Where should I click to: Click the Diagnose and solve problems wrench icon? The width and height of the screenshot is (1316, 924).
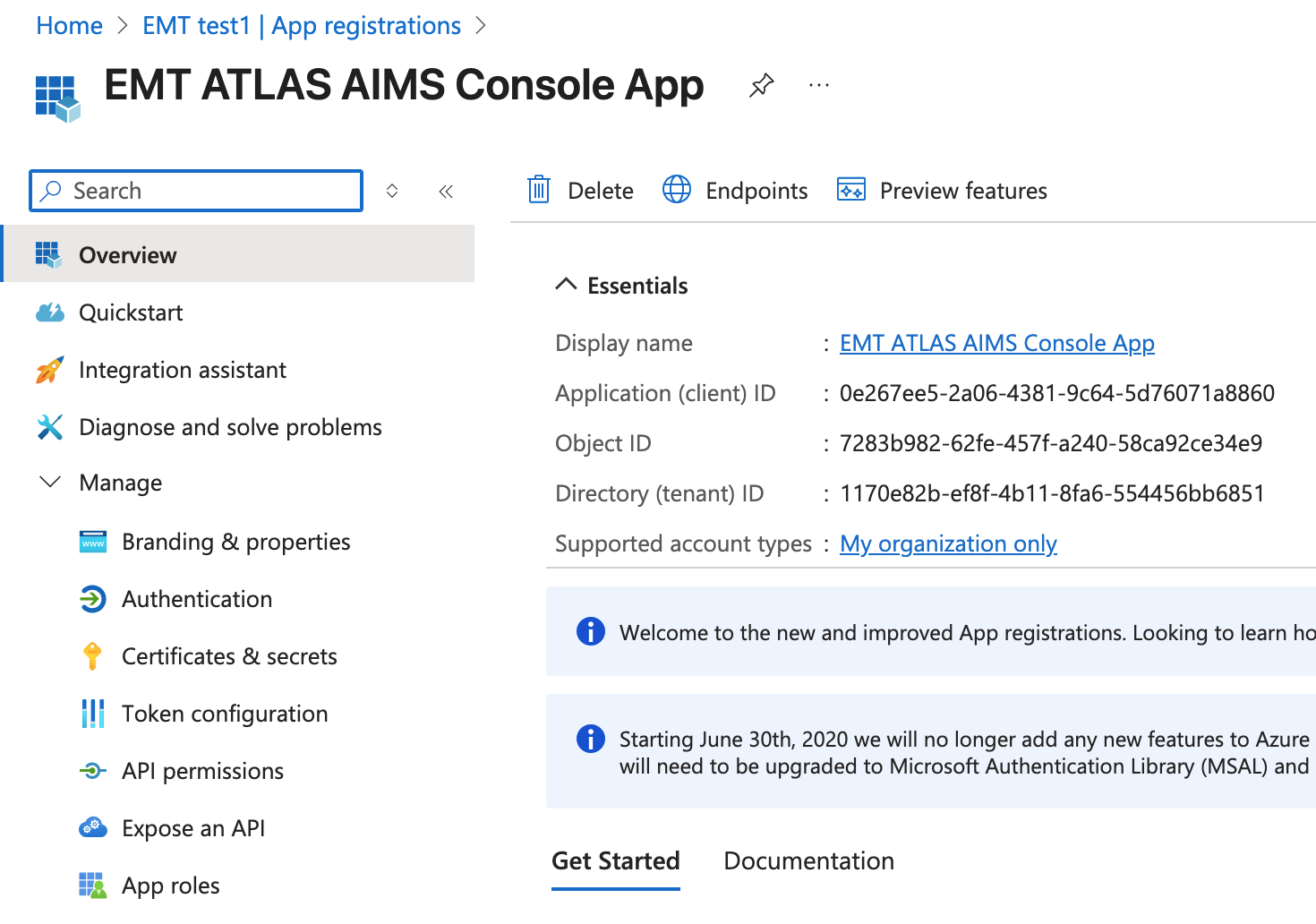[50, 427]
